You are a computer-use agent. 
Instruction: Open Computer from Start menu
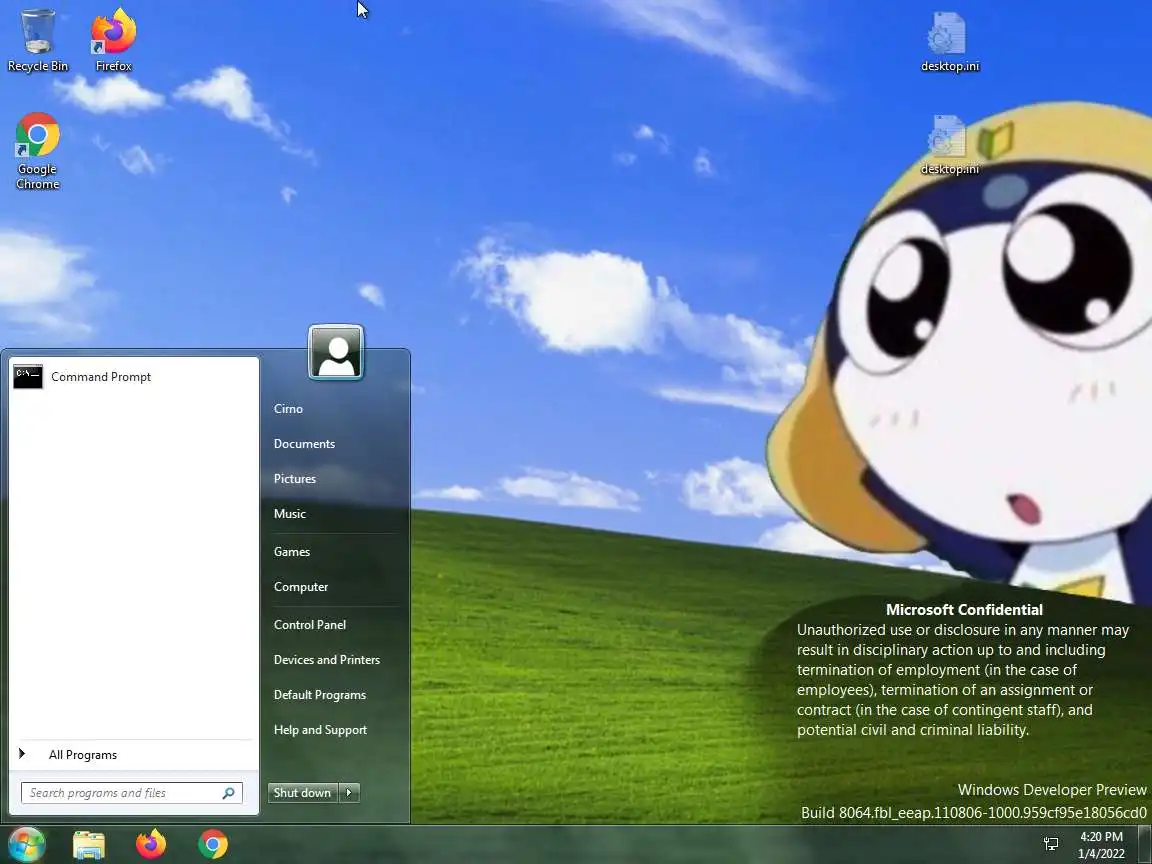[x=300, y=586]
